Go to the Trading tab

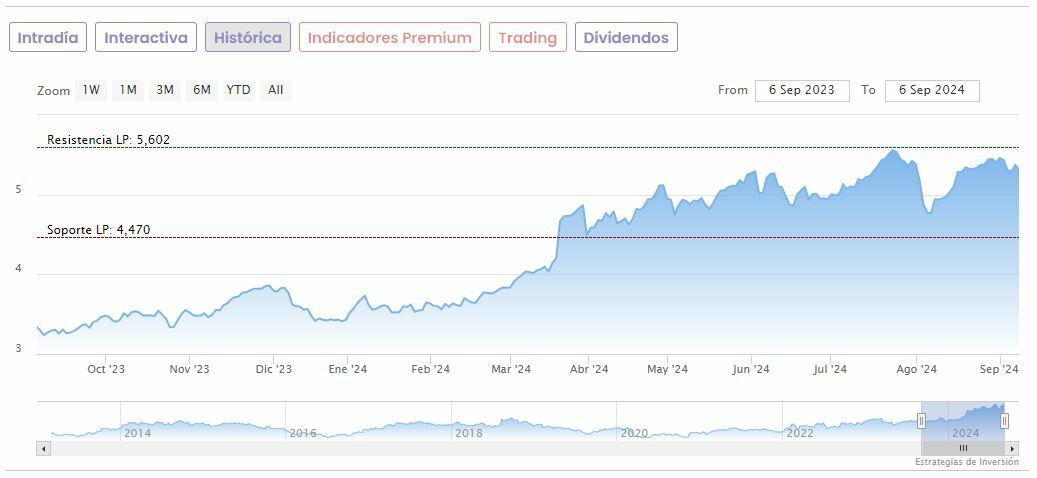point(527,38)
